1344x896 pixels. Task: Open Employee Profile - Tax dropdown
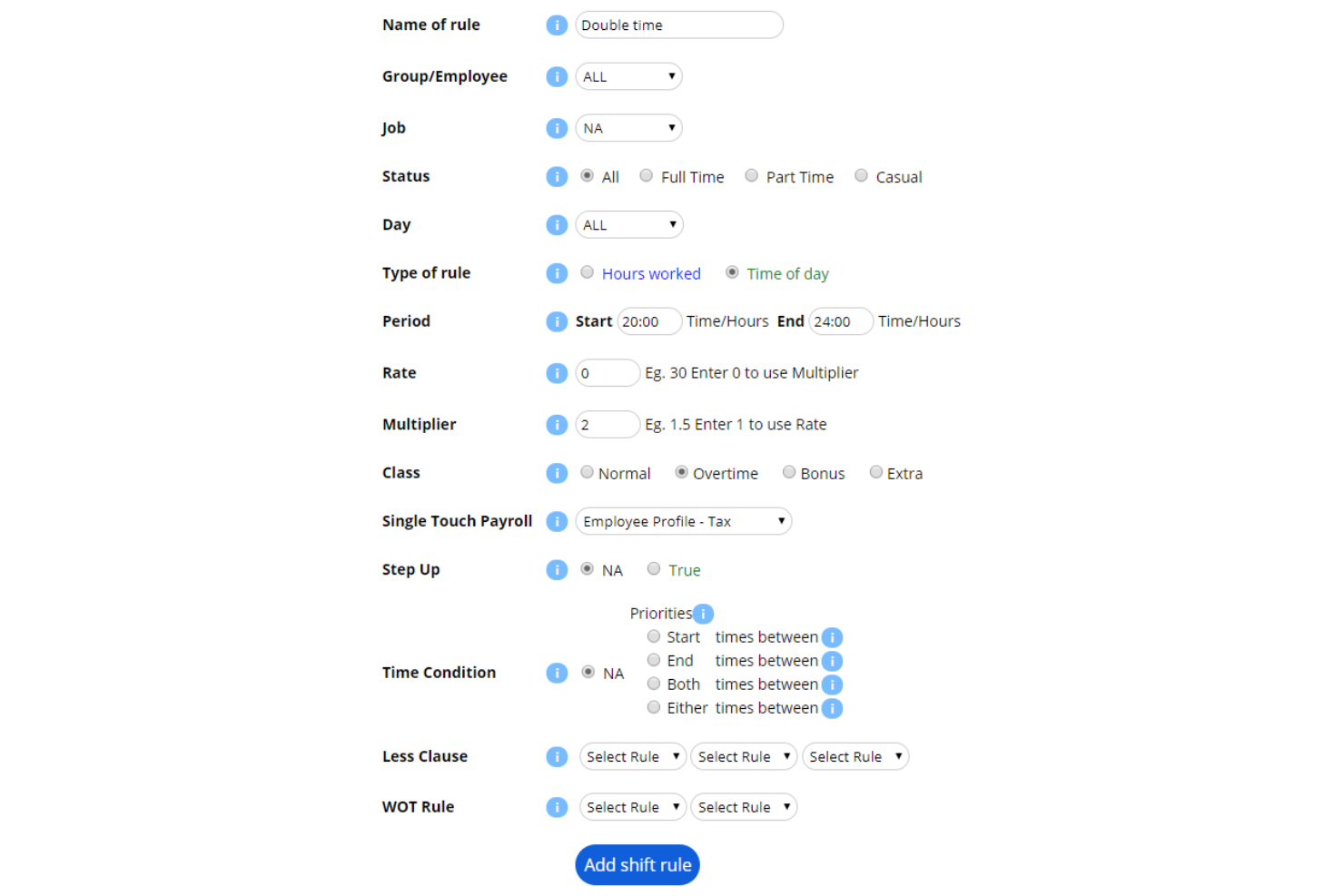(684, 521)
